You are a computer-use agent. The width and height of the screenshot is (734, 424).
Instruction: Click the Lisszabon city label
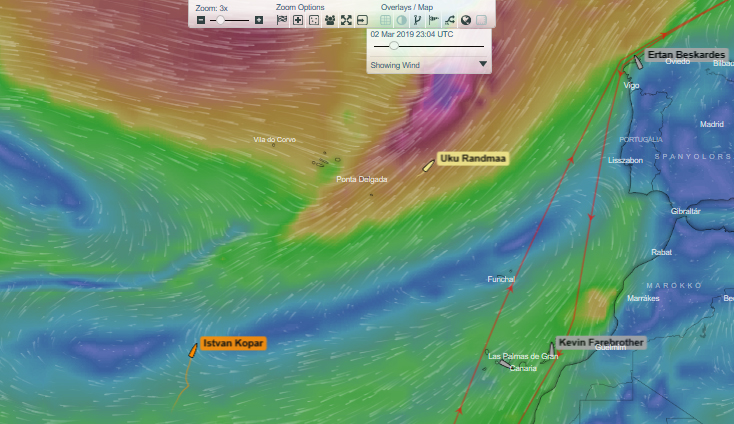tap(625, 161)
